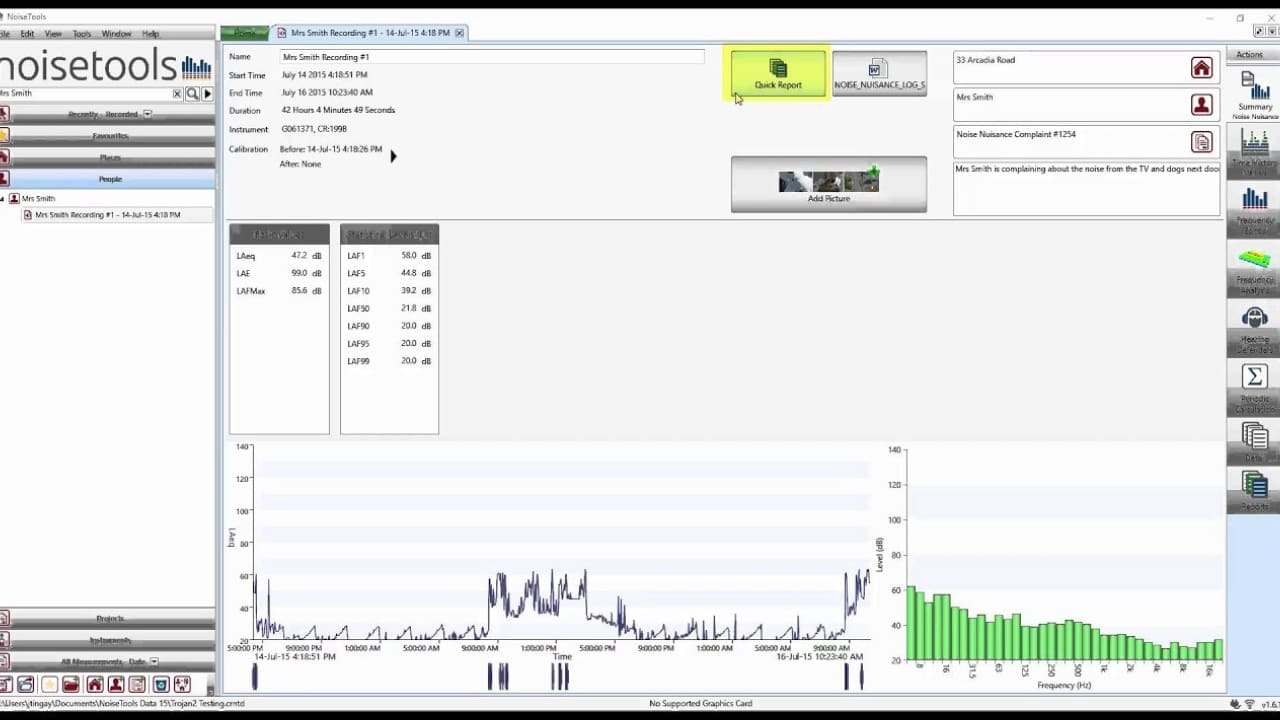Screen dimensions: 1280x720
Task: Click the complaint description text box
Action: pyautogui.click(x=1086, y=189)
